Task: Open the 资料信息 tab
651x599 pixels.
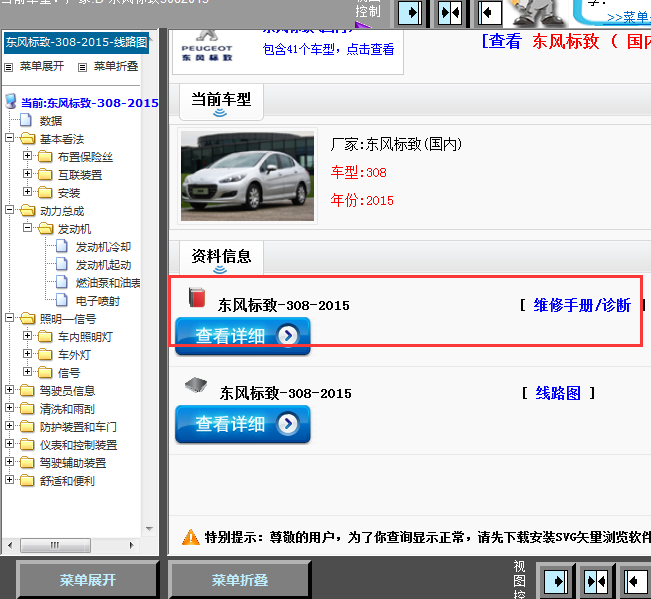Action: coord(221,259)
